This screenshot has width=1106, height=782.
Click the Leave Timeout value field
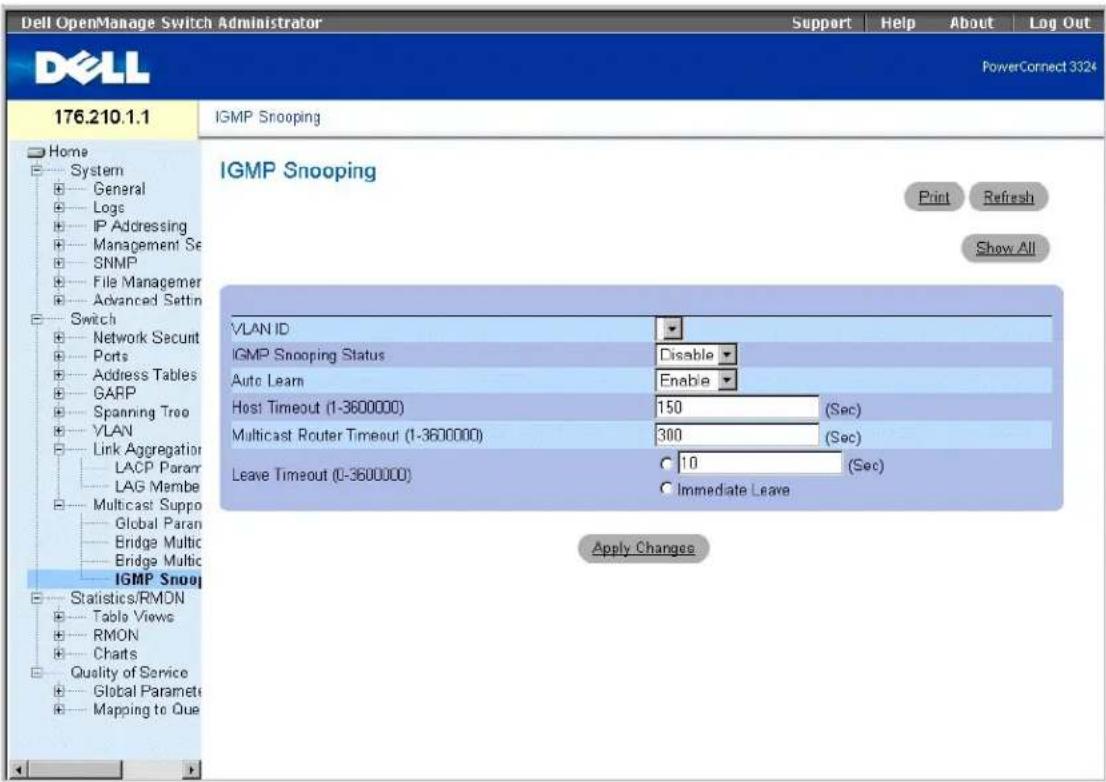click(760, 463)
